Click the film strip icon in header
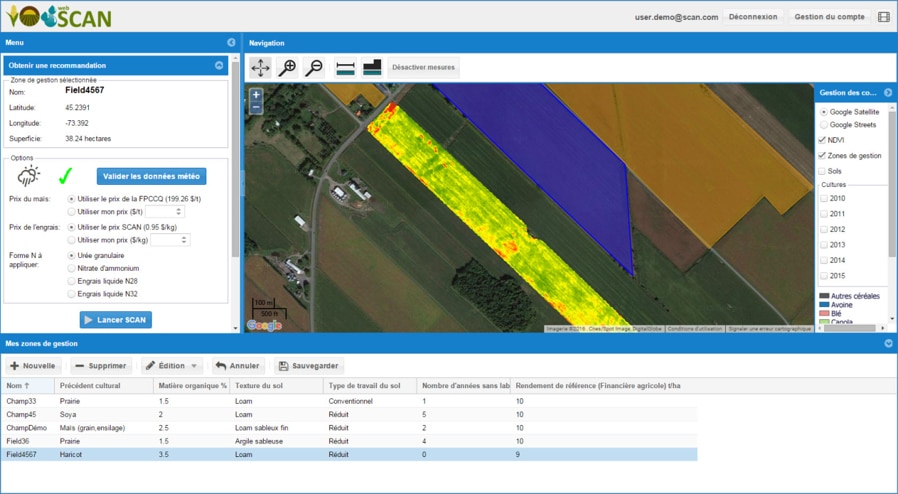The image size is (898, 494). [x=884, y=17]
